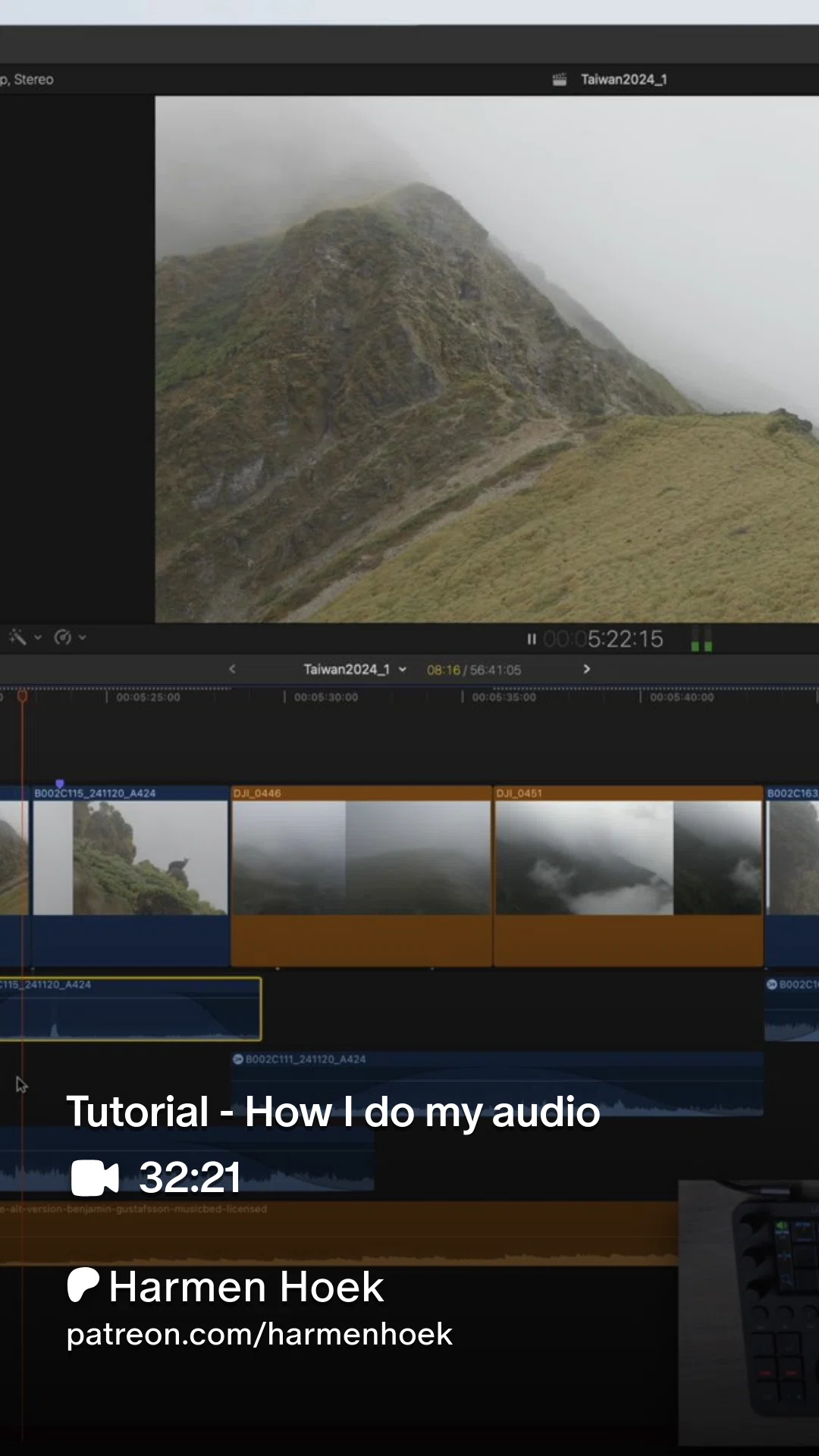Click the retime speedometer icon
Viewport: 819px width, 1456px height.
pos(63,637)
